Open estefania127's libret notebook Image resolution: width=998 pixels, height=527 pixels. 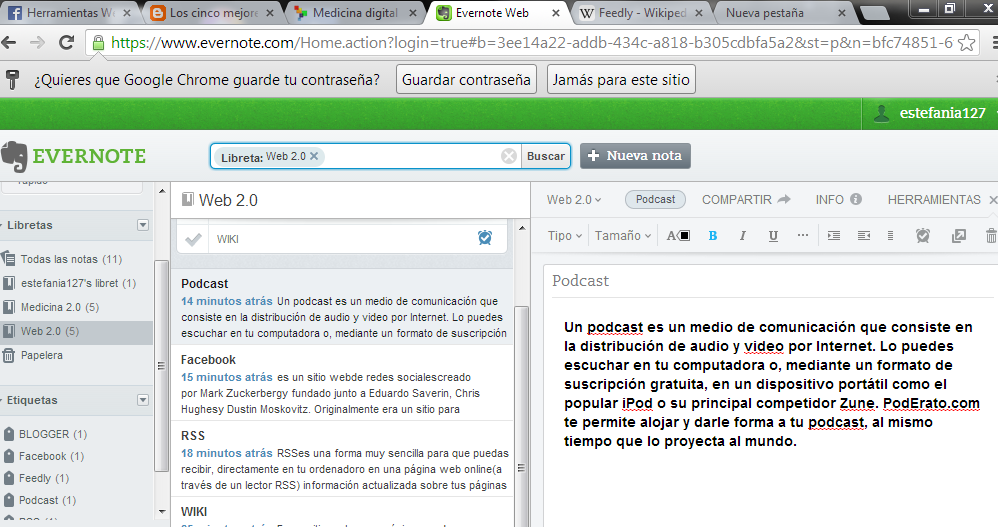point(78,283)
